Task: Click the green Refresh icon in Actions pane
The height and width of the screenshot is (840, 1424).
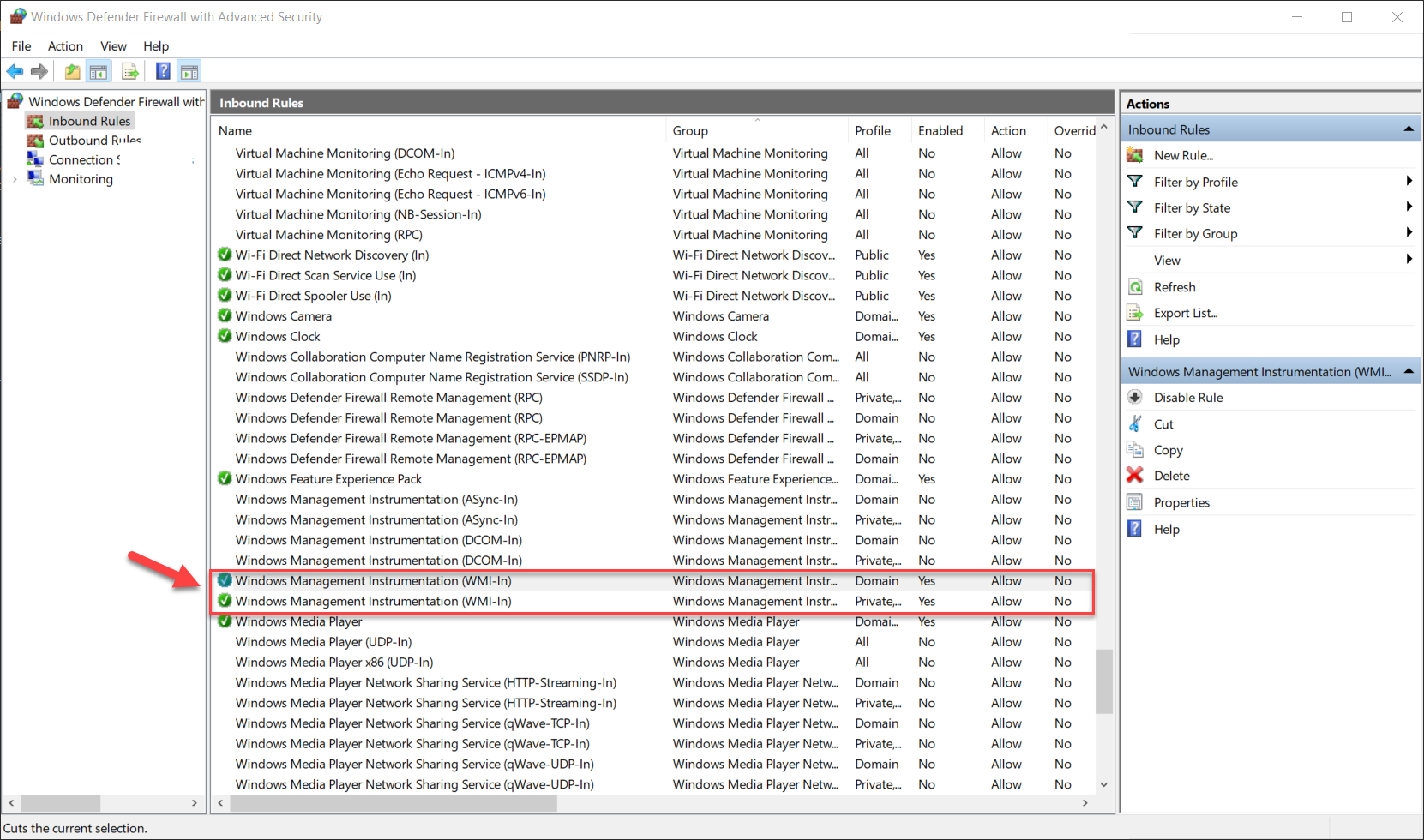Action: (x=1135, y=286)
